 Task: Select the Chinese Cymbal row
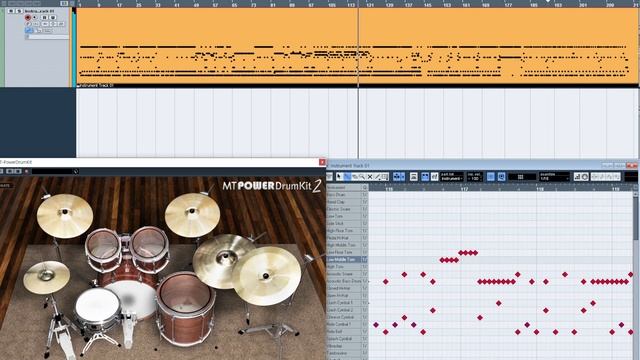tap(344, 317)
